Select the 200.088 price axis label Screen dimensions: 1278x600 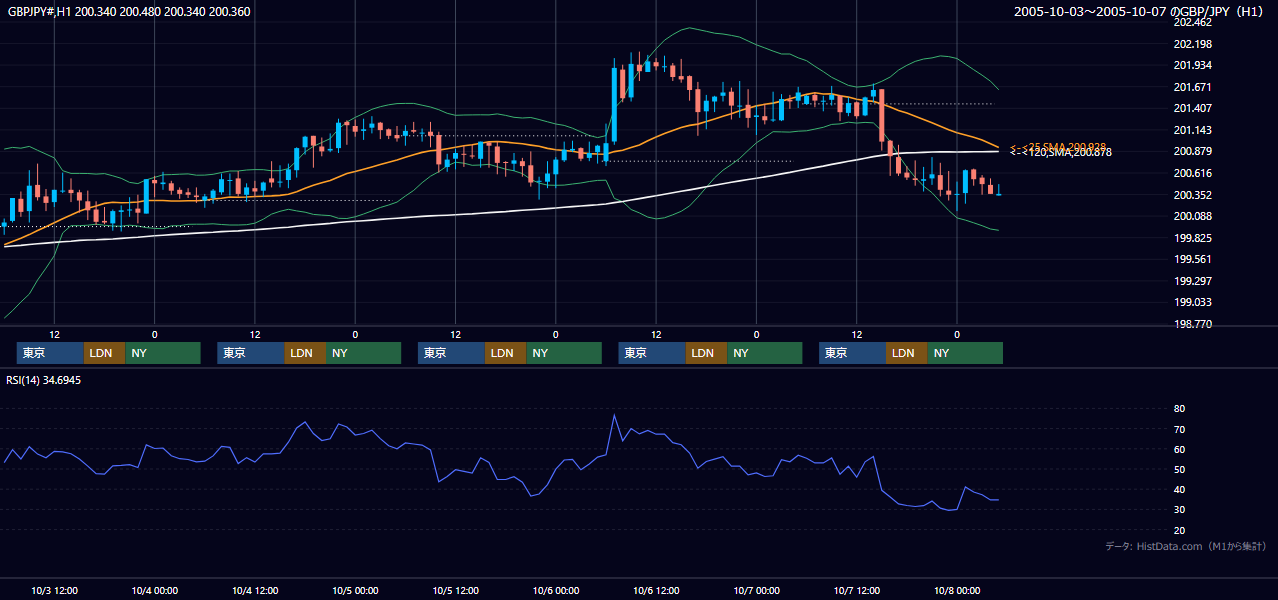pyautogui.click(x=1192, y=217)
